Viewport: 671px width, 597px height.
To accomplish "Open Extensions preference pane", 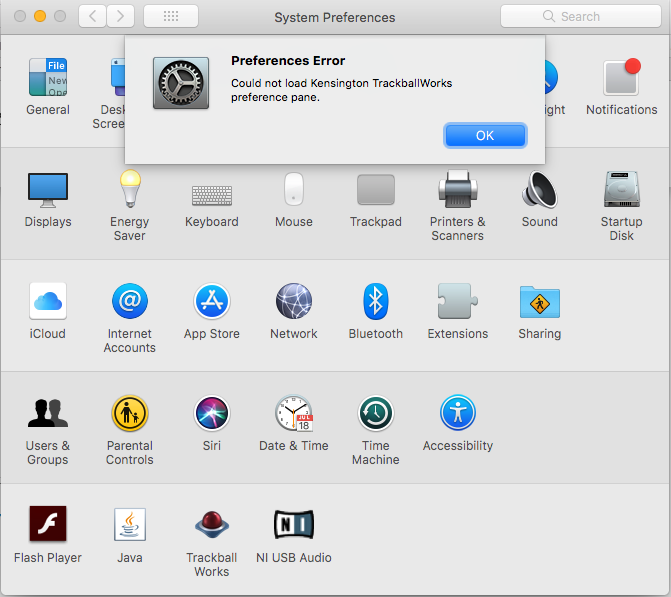I will 457,311.
